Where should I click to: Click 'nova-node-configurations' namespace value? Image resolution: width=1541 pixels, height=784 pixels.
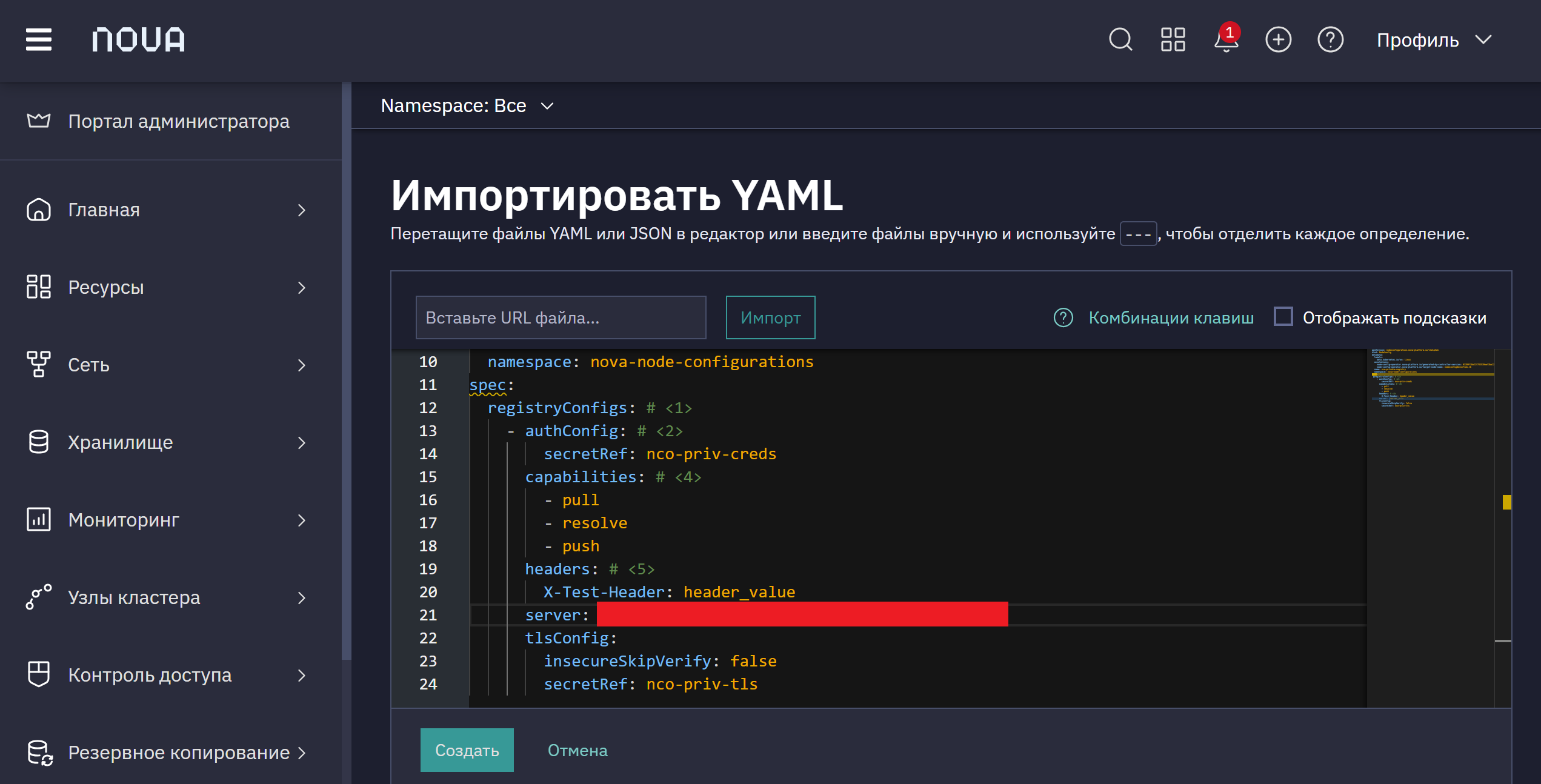point(702,362)
